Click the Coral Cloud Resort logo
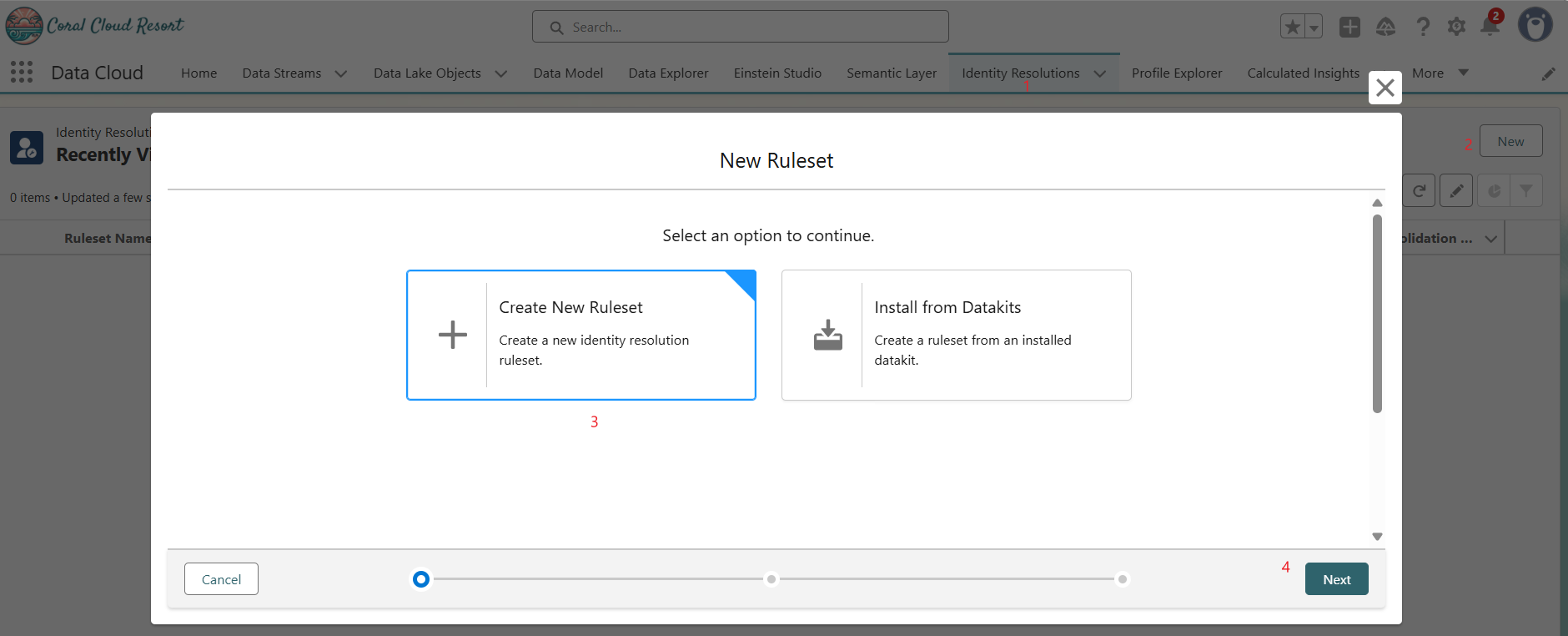Screen dimensions: 1568x636 point(94,25)
